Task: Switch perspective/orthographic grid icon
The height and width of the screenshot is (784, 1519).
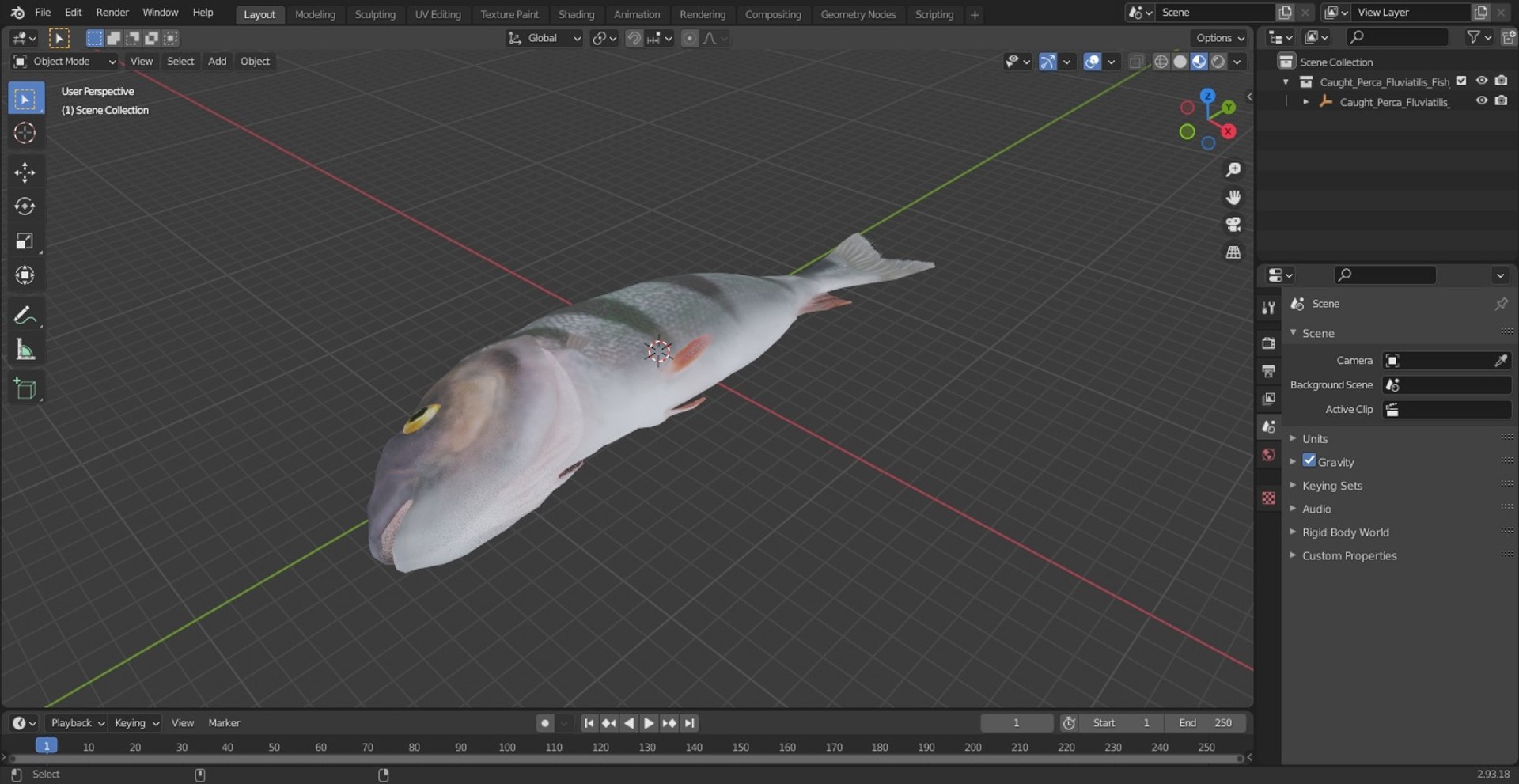Action: [1233, 252]
